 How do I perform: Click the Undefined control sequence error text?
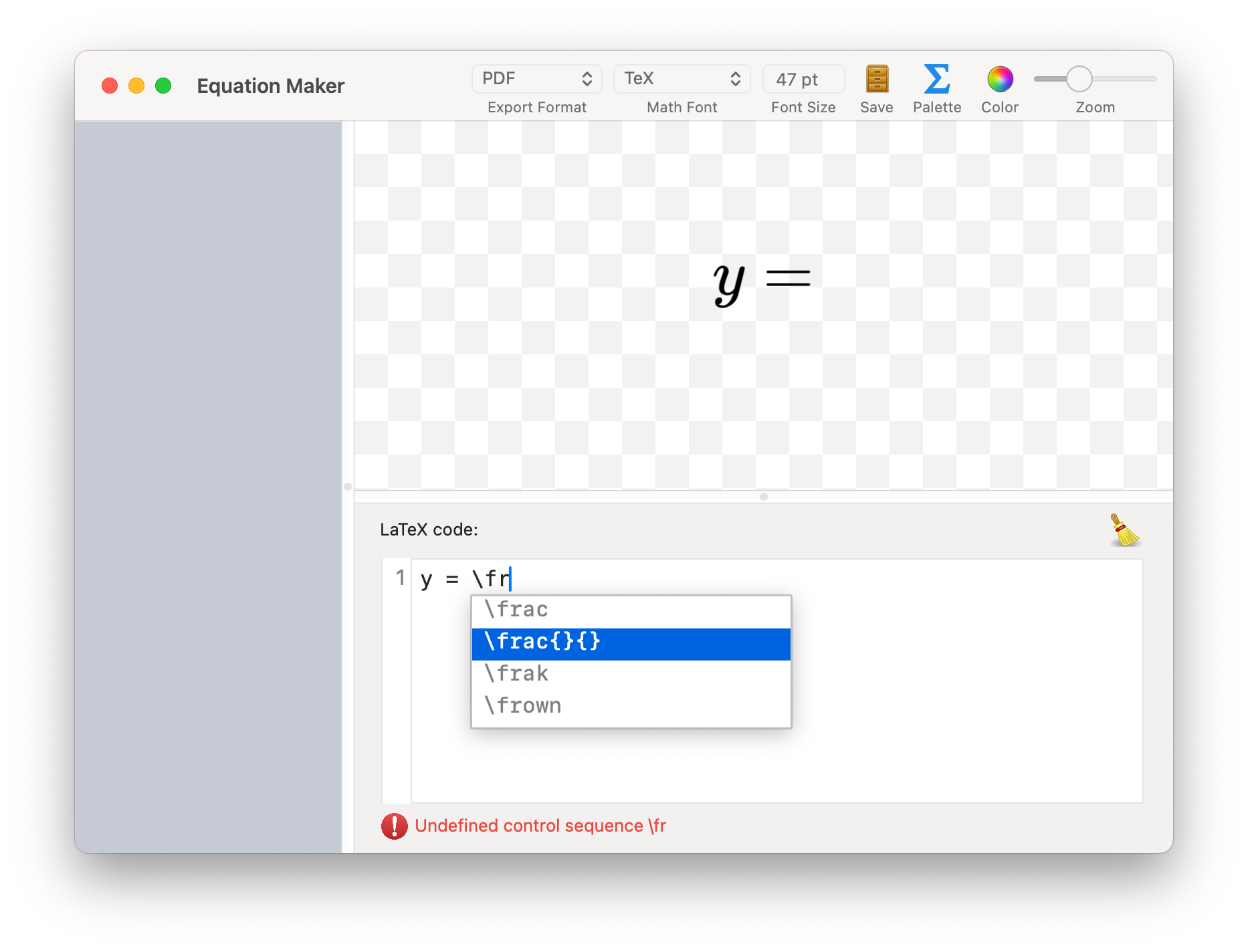coord(540,826)
